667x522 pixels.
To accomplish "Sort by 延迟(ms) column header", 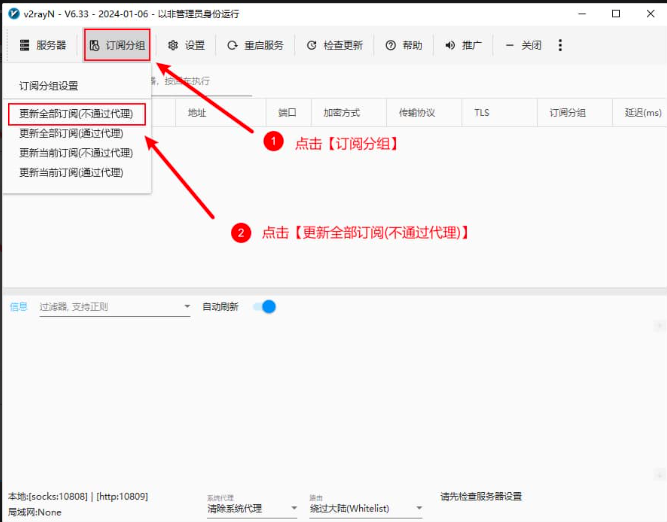I will (643, 113).
